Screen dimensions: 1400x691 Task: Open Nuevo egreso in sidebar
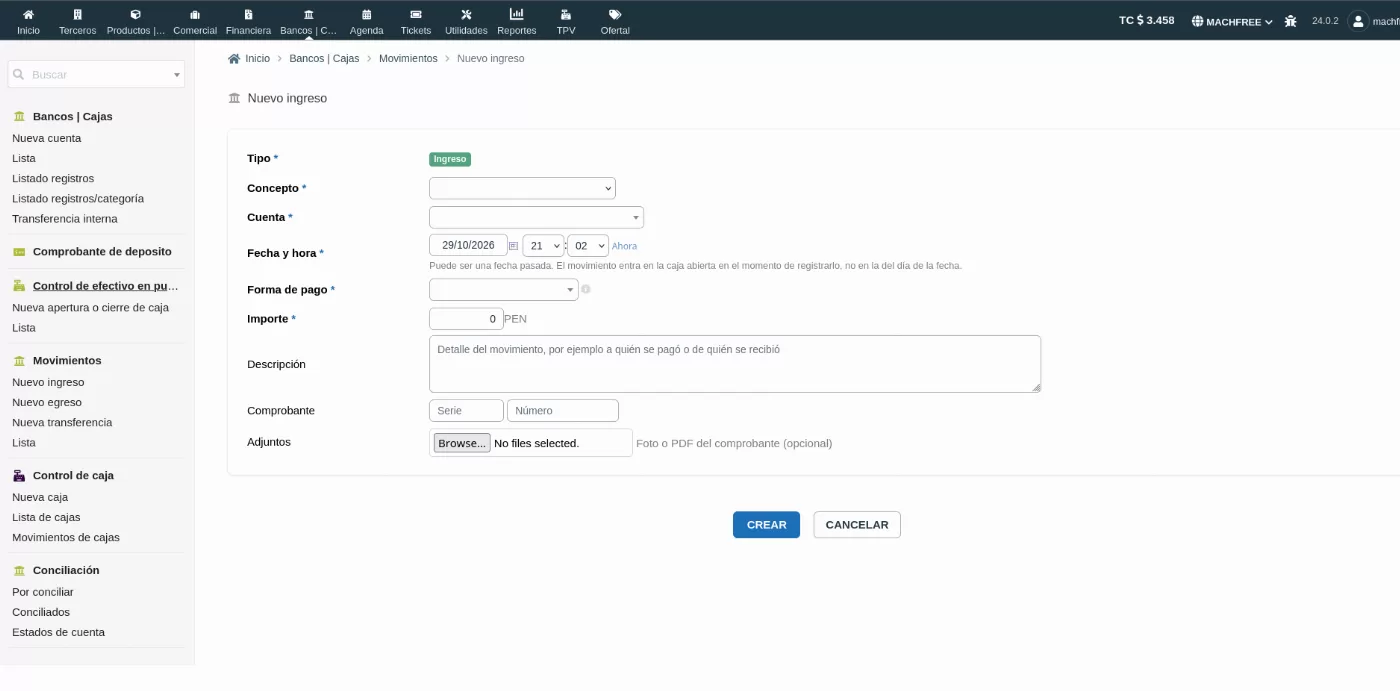[47, 402]
